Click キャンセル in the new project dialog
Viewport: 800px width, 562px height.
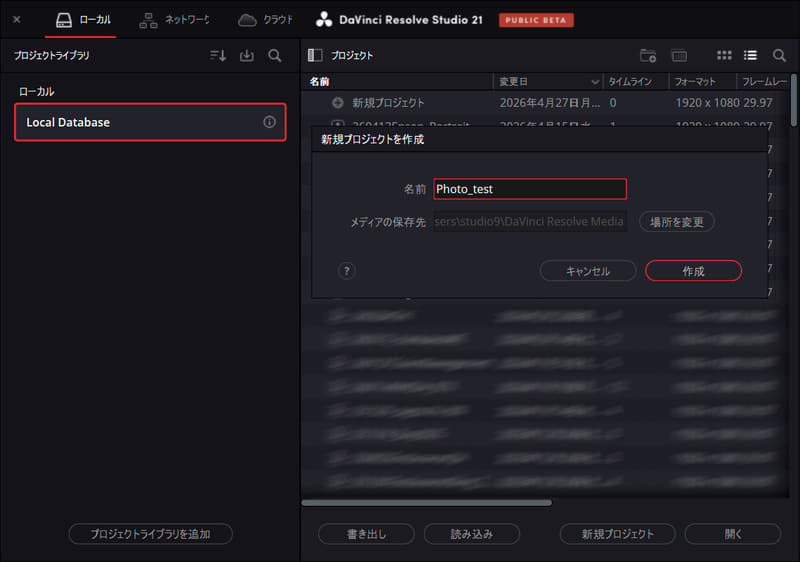point(588,271)
